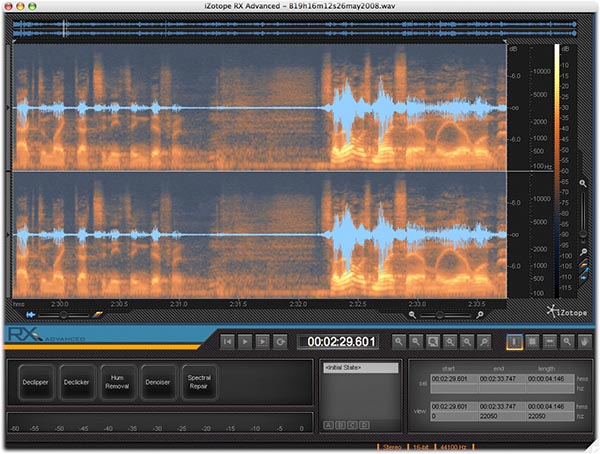600x454 pixels.
Task: Open the Hum Removal module
Action: coord(117,382)
